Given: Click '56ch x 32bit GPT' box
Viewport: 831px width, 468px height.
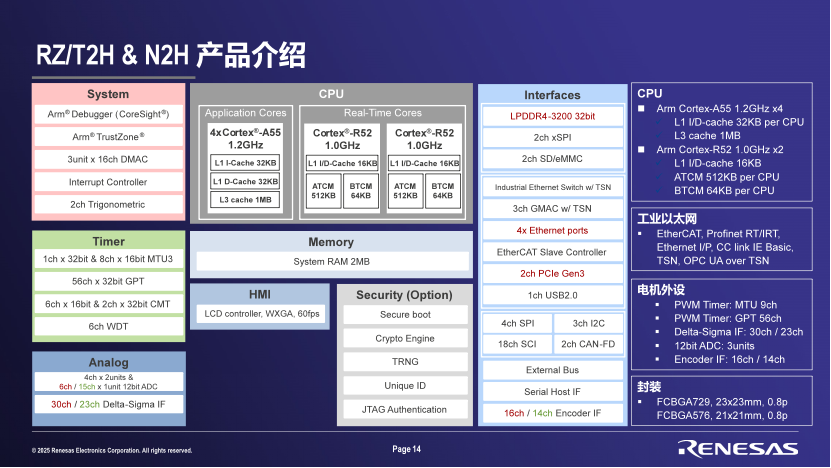Looking at the screenshot, I should click(x=108, y=281).
